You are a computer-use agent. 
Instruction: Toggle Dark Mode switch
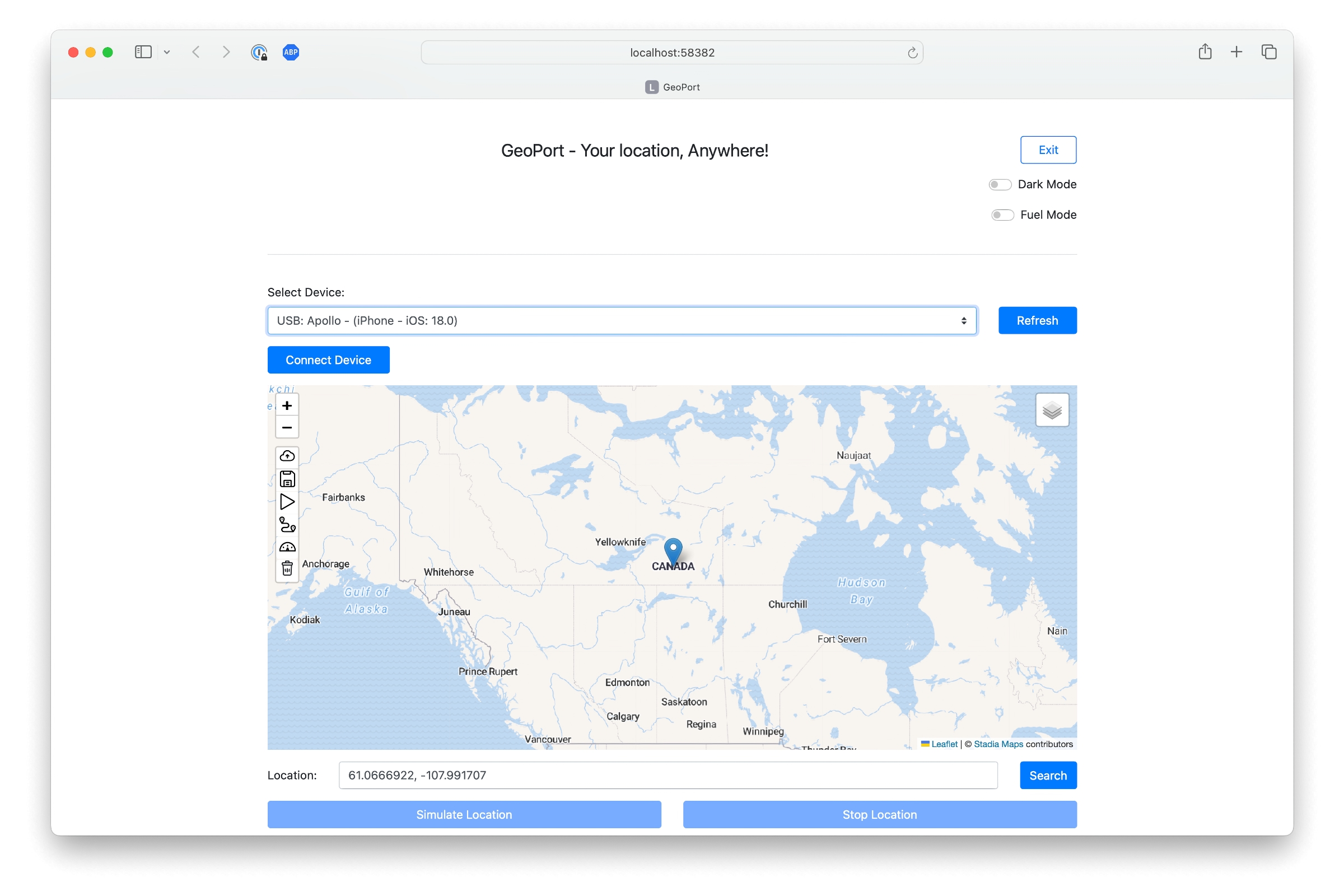click(x=1001, y=184)
